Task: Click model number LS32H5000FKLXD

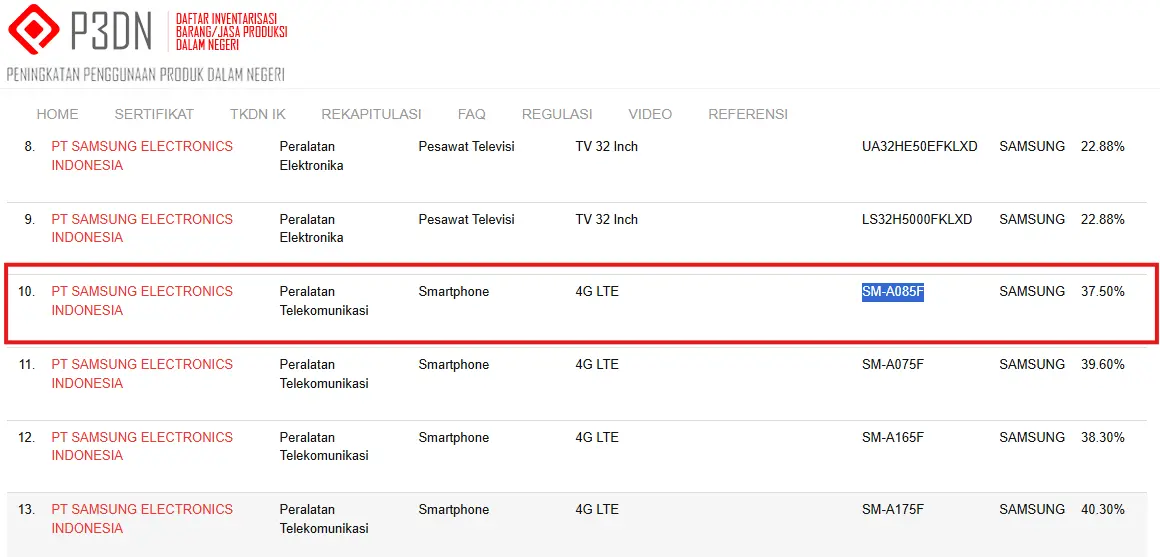Action: tap(917, 219)
